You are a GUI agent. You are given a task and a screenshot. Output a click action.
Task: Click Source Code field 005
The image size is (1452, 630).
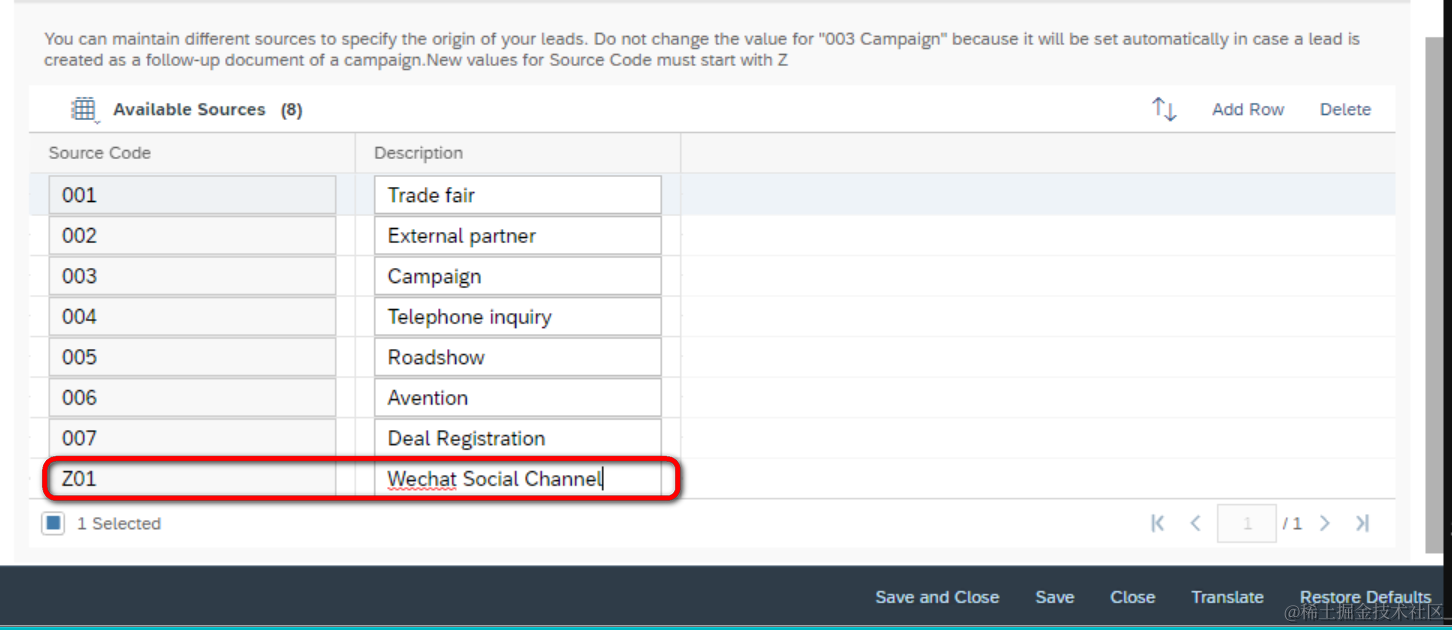(192, 357)
